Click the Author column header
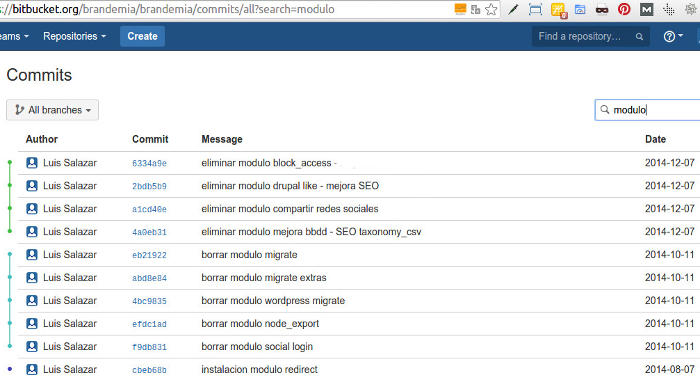700x380 pixels. tap(42, 139)
